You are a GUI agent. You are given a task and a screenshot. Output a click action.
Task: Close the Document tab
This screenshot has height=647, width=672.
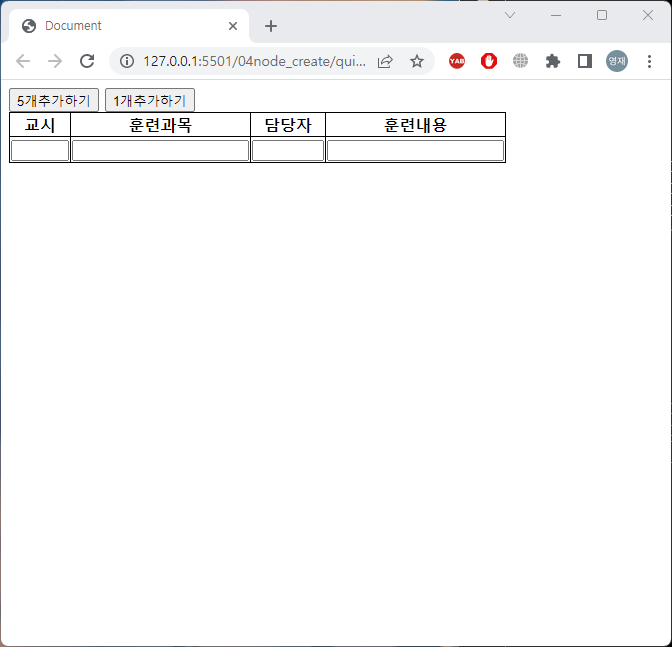click(233, 26)
